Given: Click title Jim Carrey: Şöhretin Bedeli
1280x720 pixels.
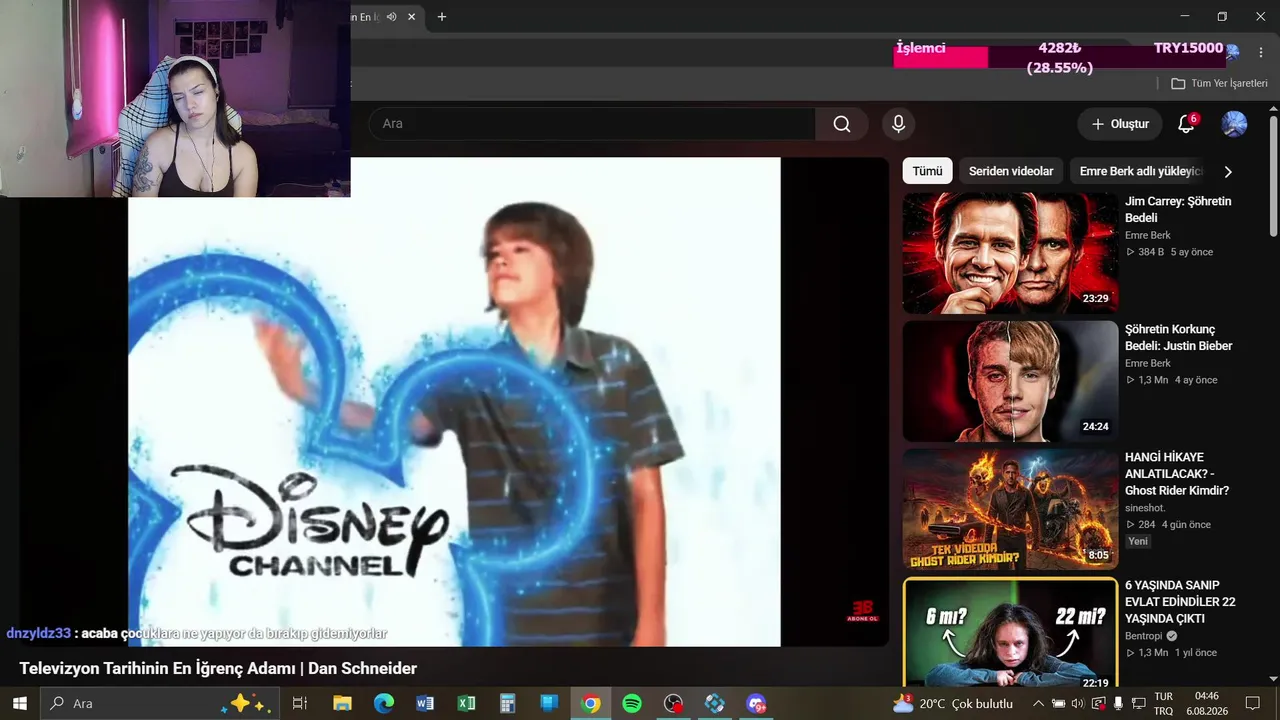Looking at the screenshot, I should 1178,209.
